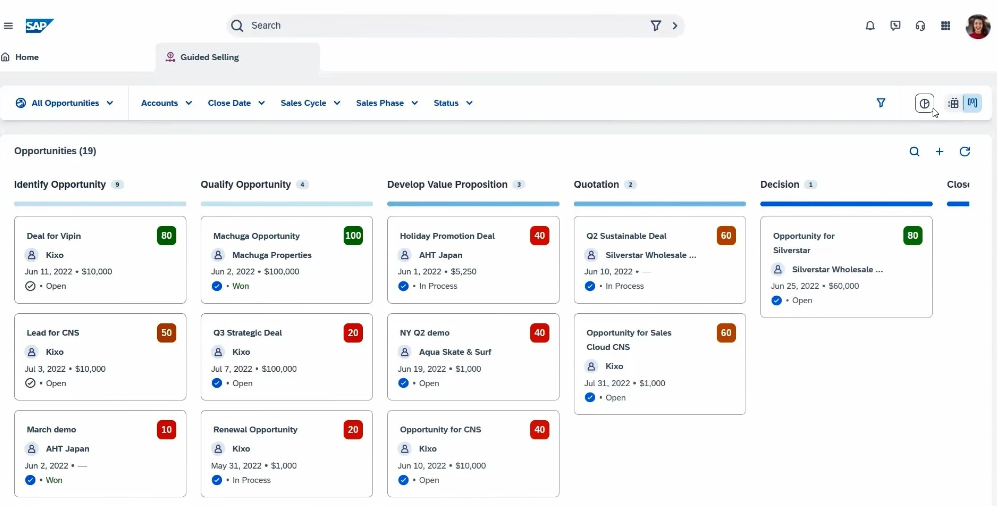Refresh the opportunities list
The width and height of the screenshot is (997, 506).
(965, 151)
